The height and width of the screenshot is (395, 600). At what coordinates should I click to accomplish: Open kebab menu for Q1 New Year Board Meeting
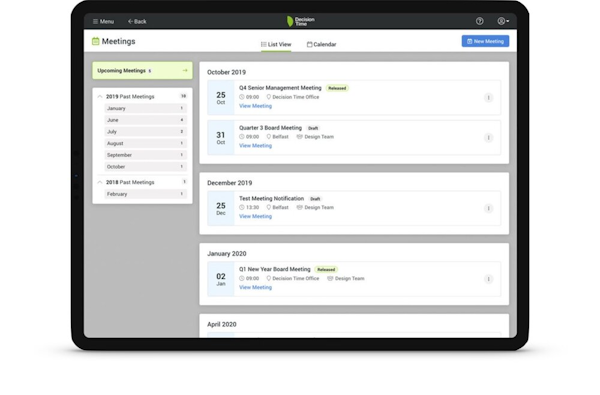[488, 279]
